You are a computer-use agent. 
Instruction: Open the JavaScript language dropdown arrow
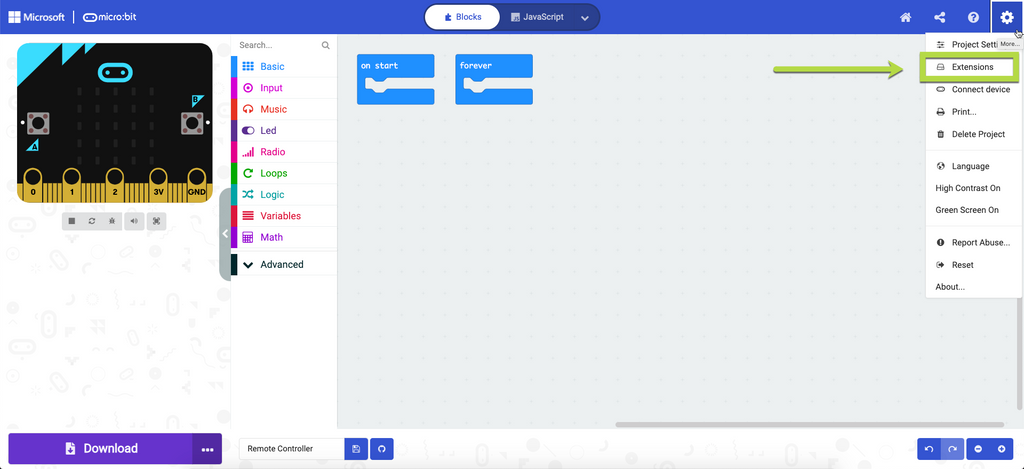585,17
